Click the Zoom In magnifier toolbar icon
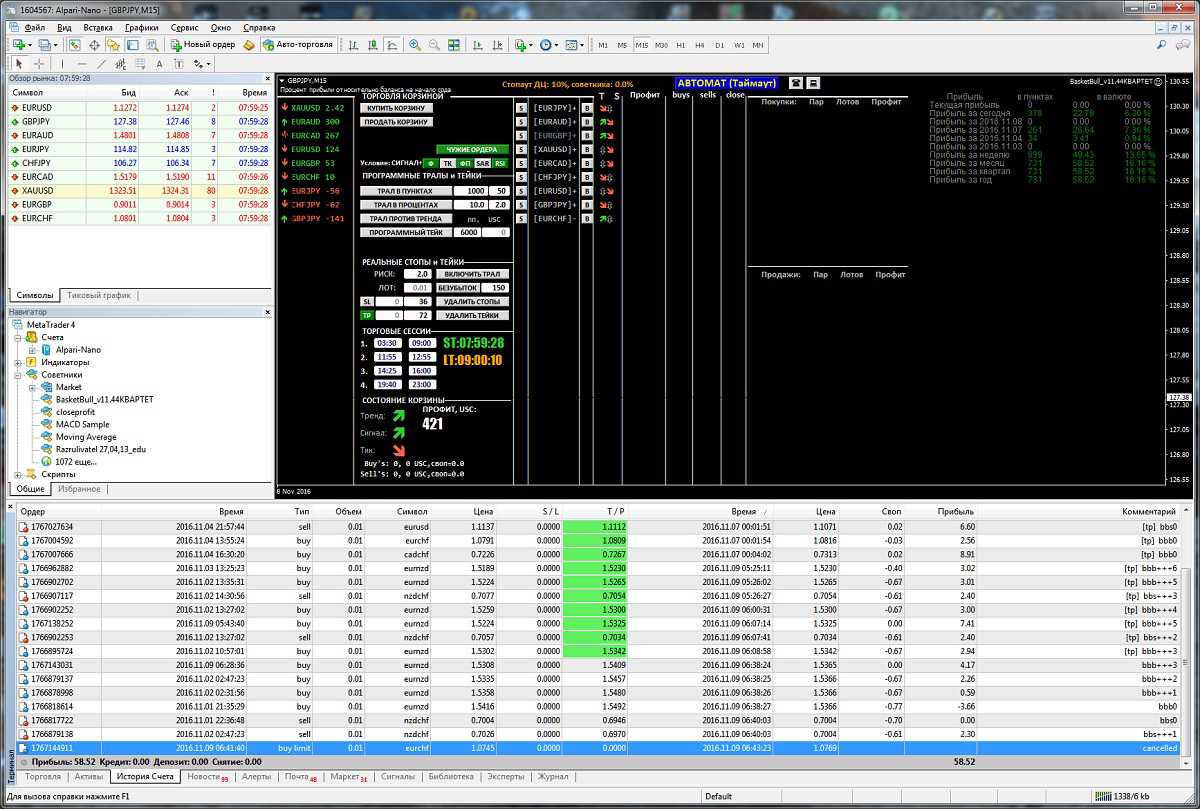 point(415,45)
